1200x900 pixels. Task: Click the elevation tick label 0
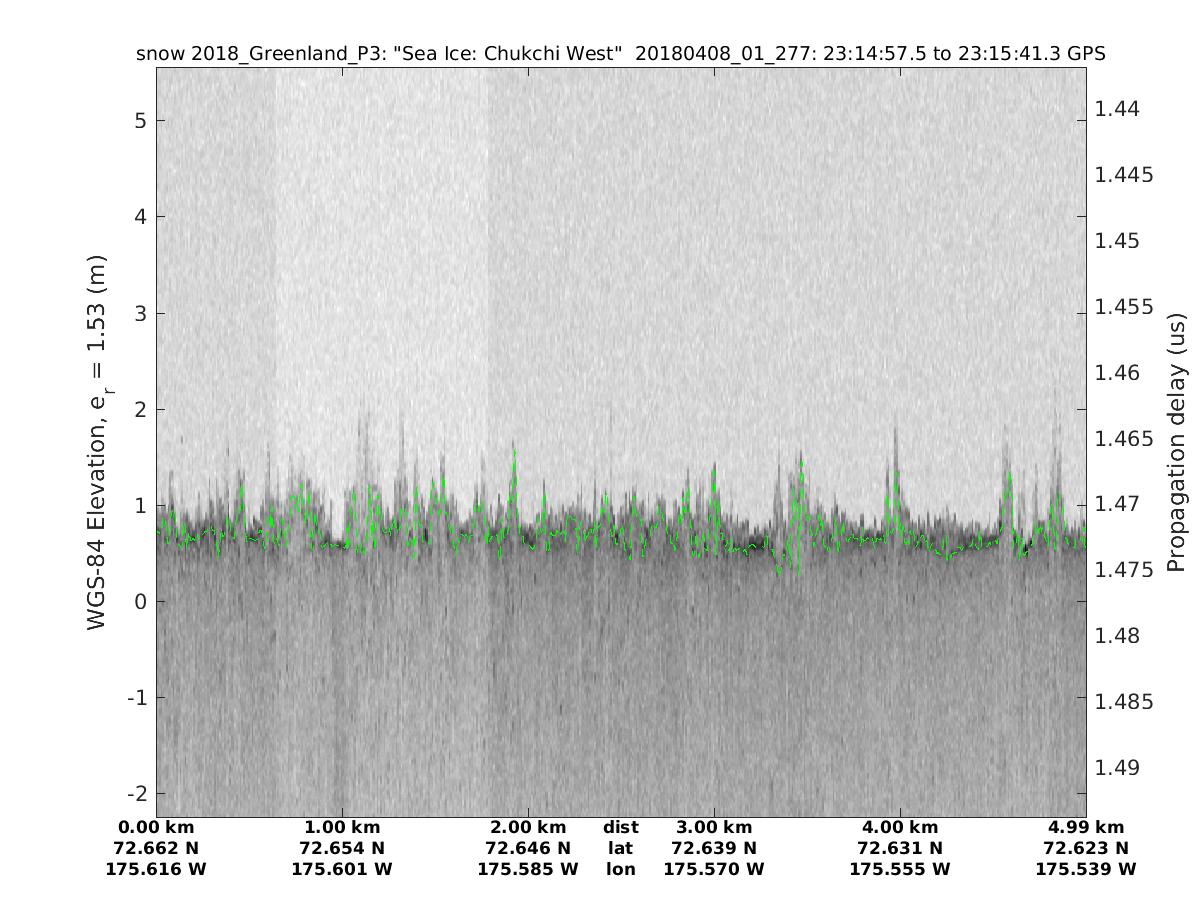tap(141, 602)
